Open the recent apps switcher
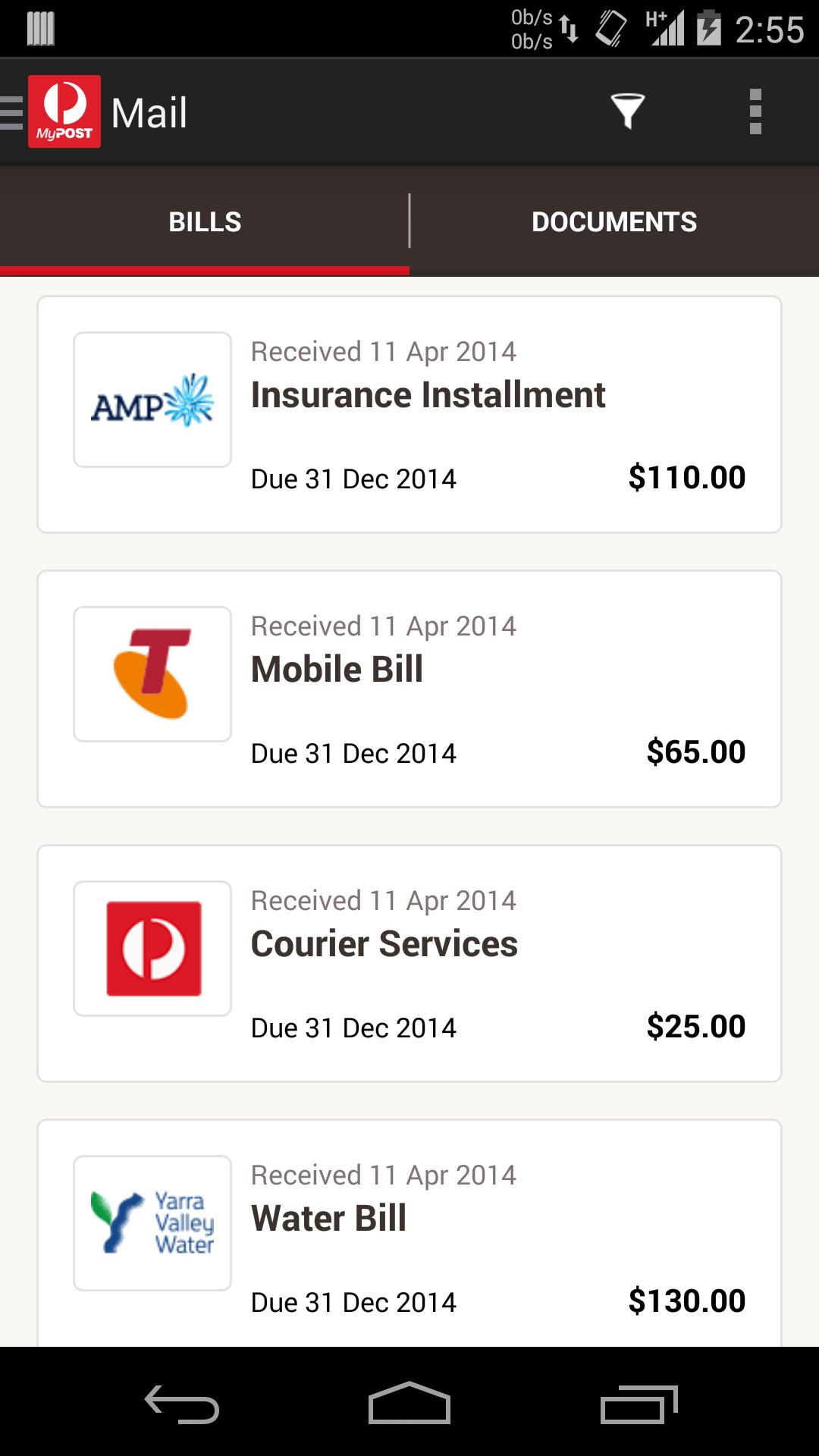Viewport: 819px width, 1456px height. 639,1404
